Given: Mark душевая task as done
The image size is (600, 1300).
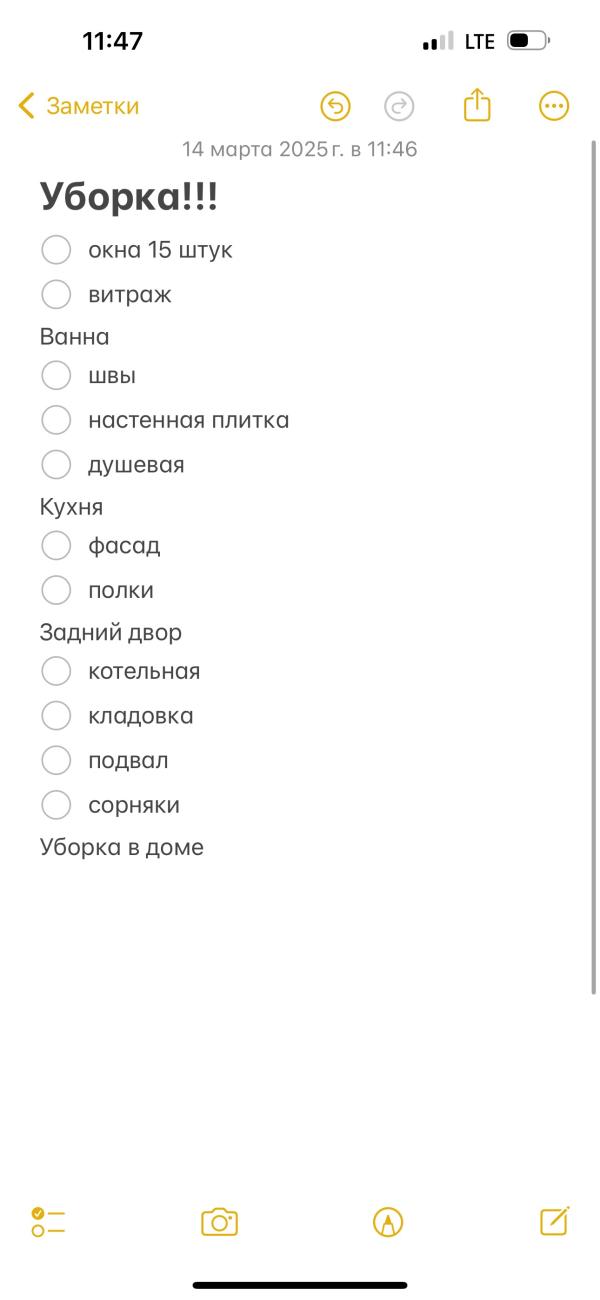Looking at the screenshot, I should pyautogui.click(x=56, y=465).
